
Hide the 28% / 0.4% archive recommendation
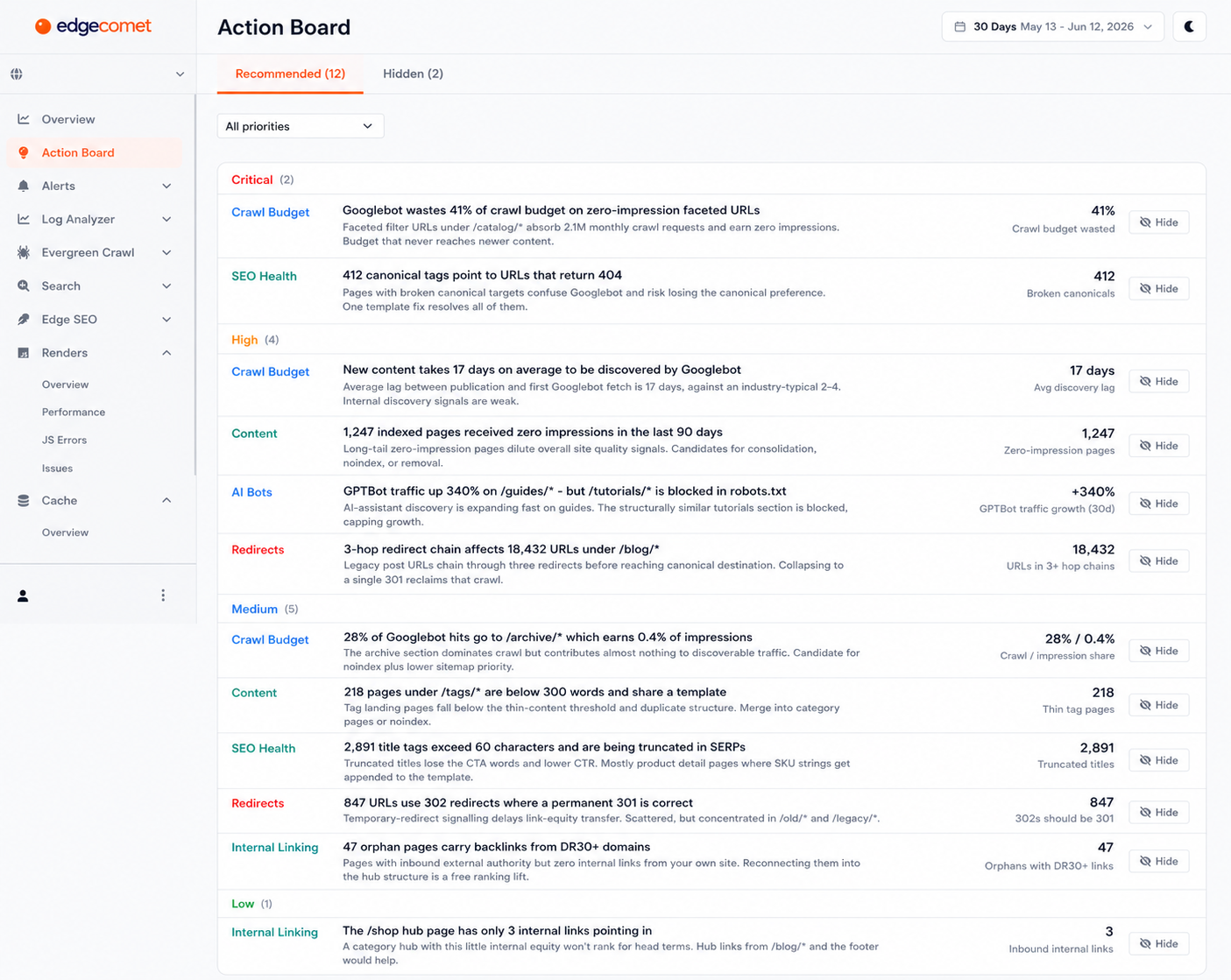point(1158,651)
